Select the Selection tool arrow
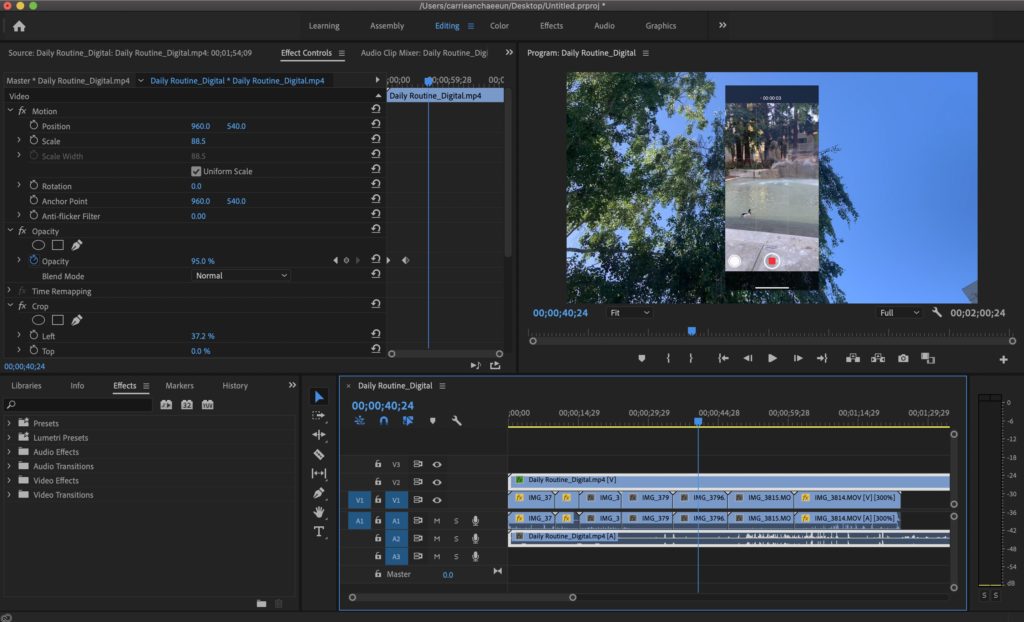 click(x=319, y=397)
